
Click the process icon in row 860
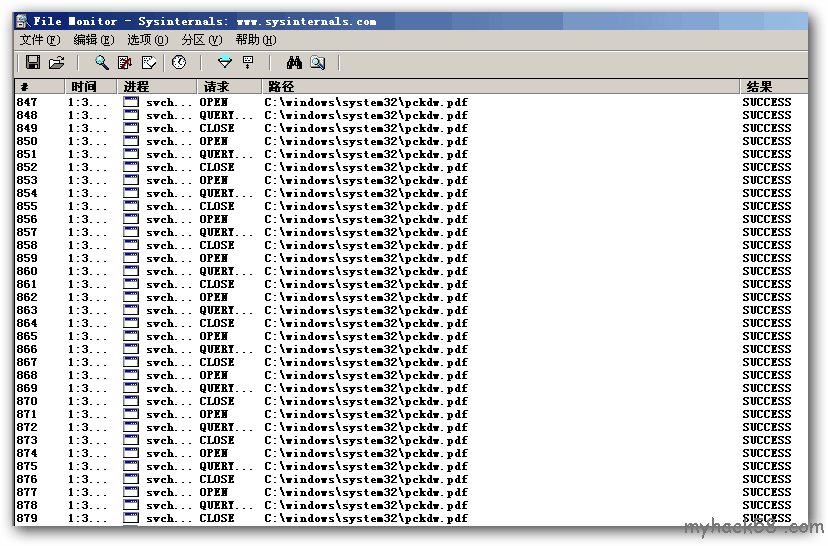(131, 271)
